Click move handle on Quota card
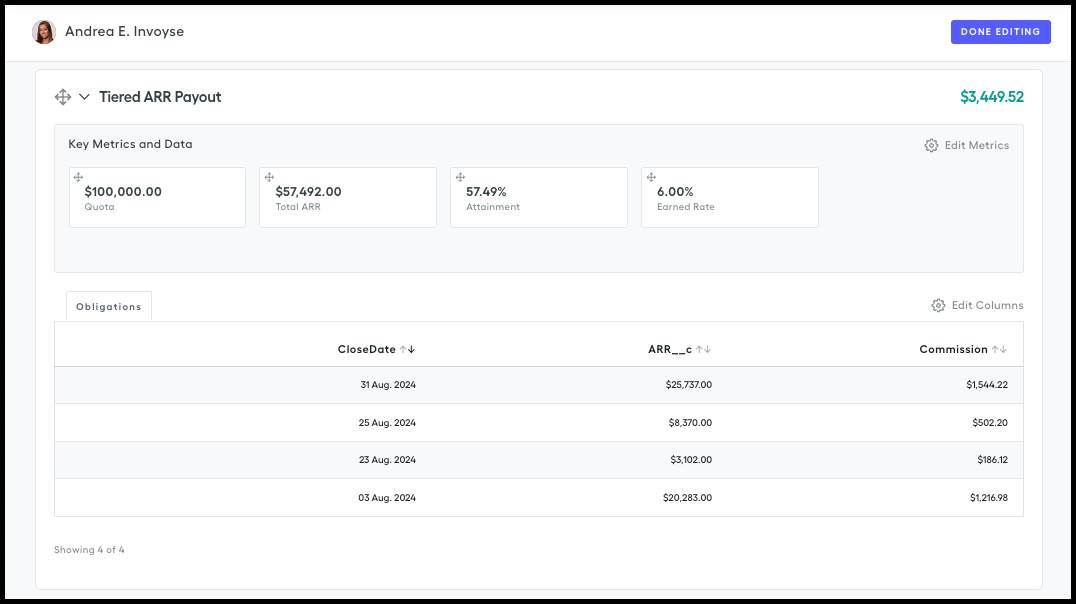The height and width of the screenshot is (604, 1076). pyautogui.click(x=78, y=177)
